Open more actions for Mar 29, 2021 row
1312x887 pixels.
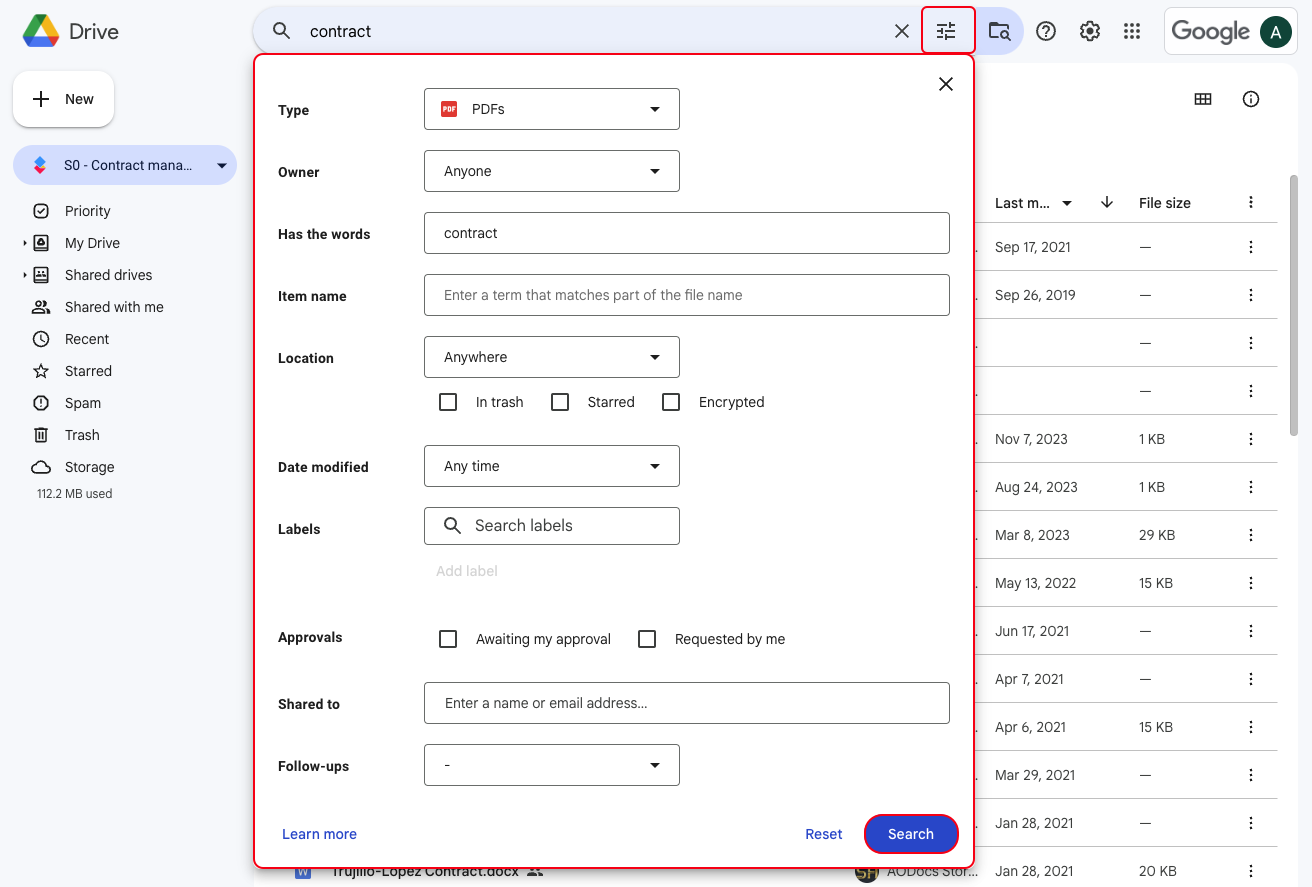pos(1251,775)
